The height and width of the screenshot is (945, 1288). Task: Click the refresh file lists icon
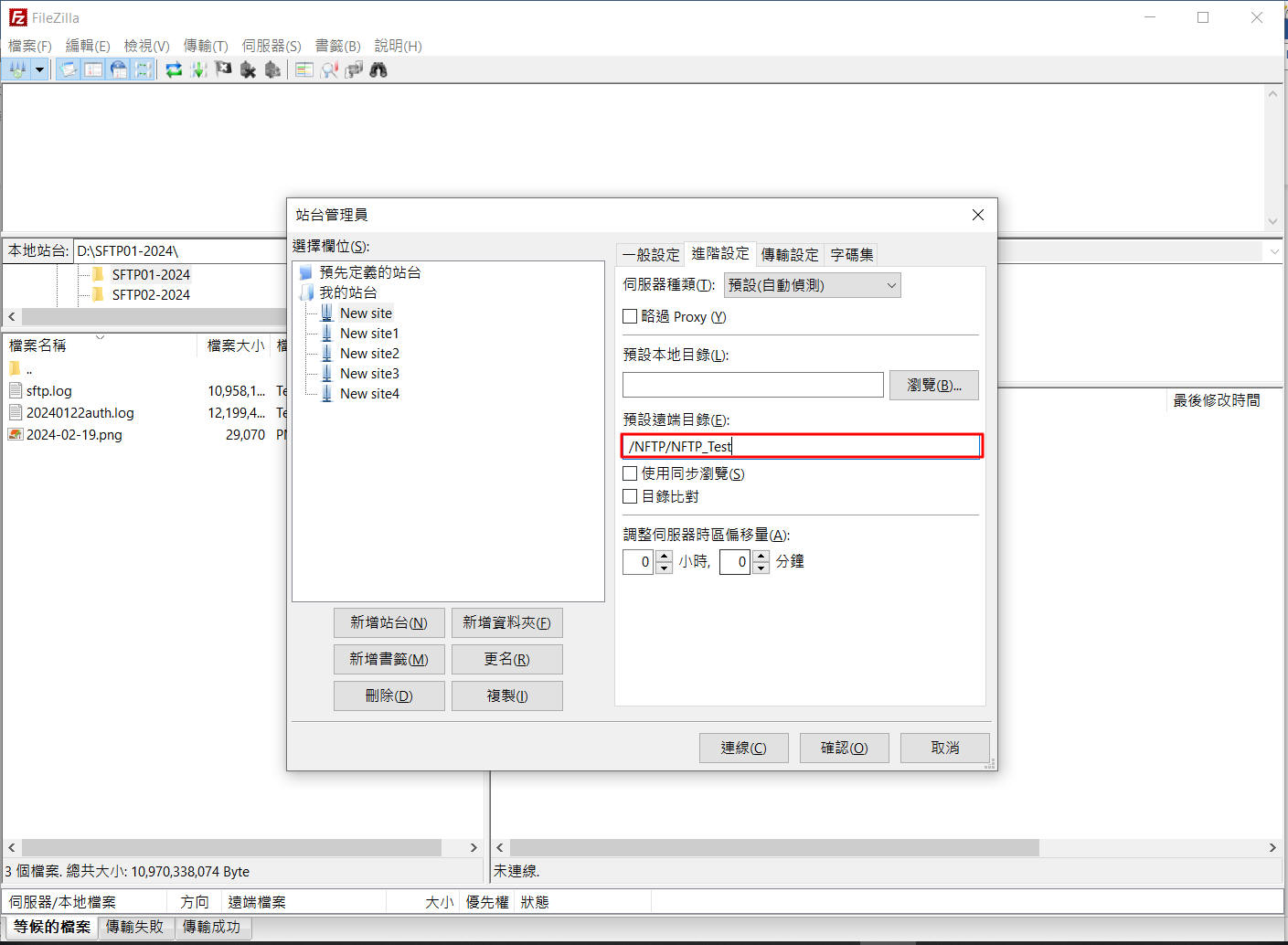(x=174, y=69)
